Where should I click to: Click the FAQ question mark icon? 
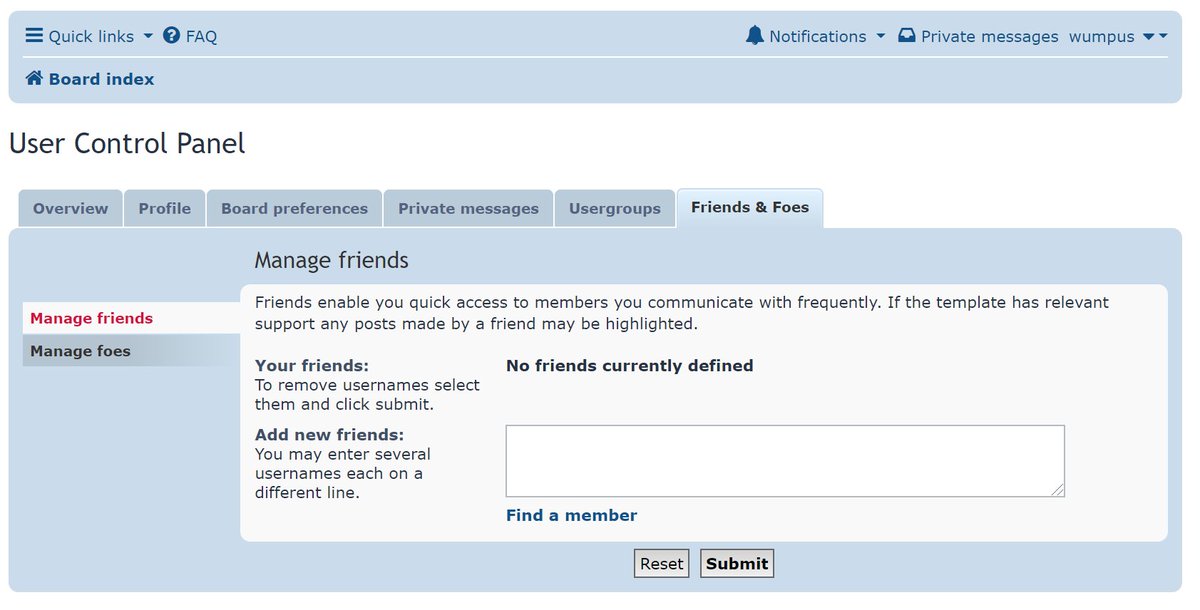coord(171,36)
